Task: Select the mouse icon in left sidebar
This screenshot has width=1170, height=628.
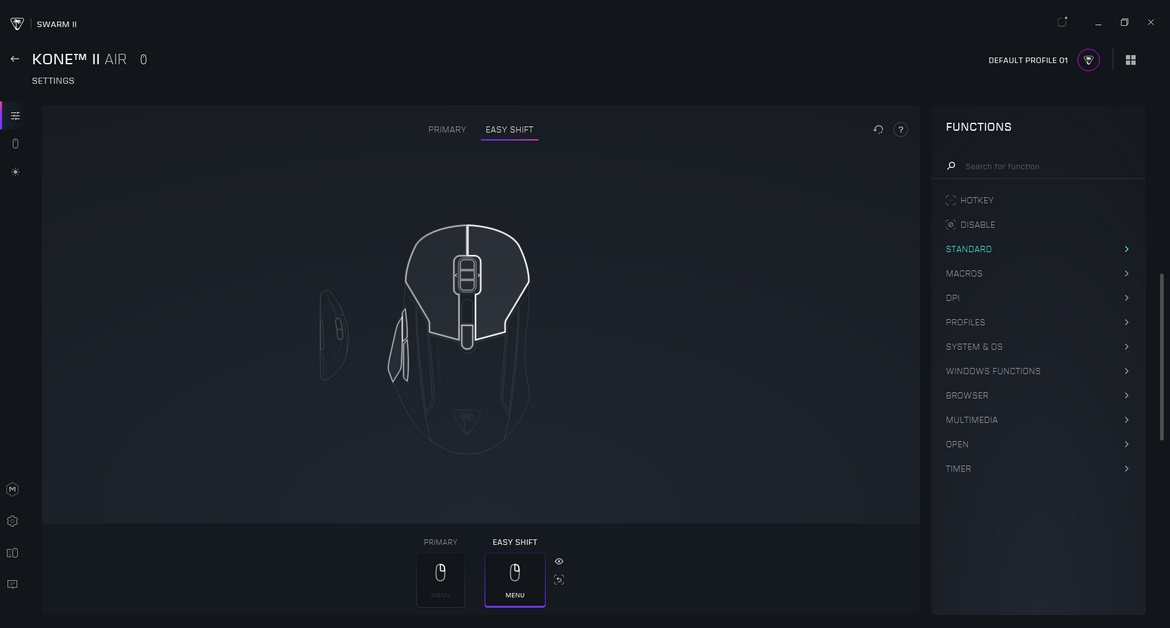Action: [15, 144]
